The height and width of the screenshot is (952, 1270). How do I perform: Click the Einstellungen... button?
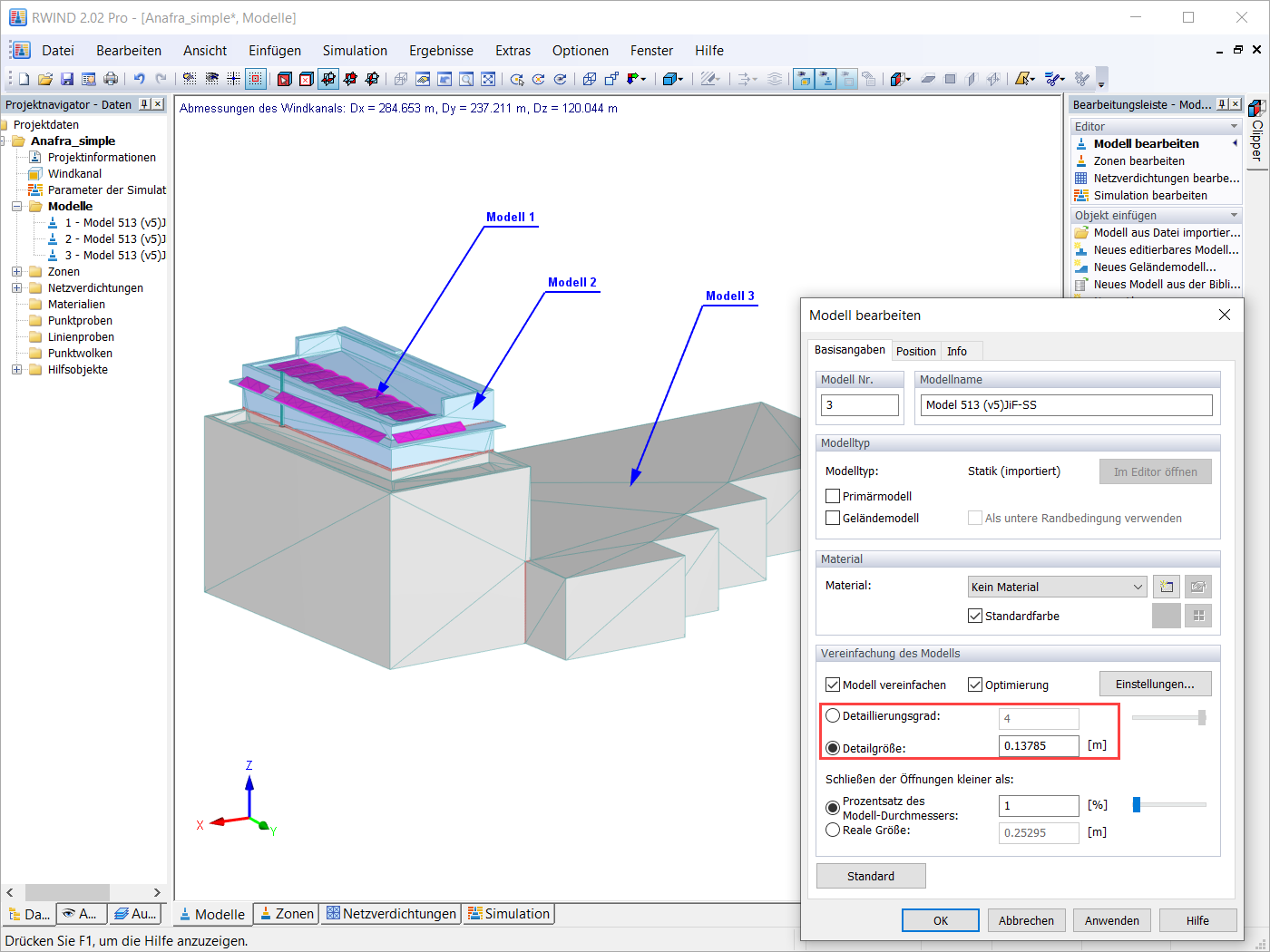(x=1156, y=684)
